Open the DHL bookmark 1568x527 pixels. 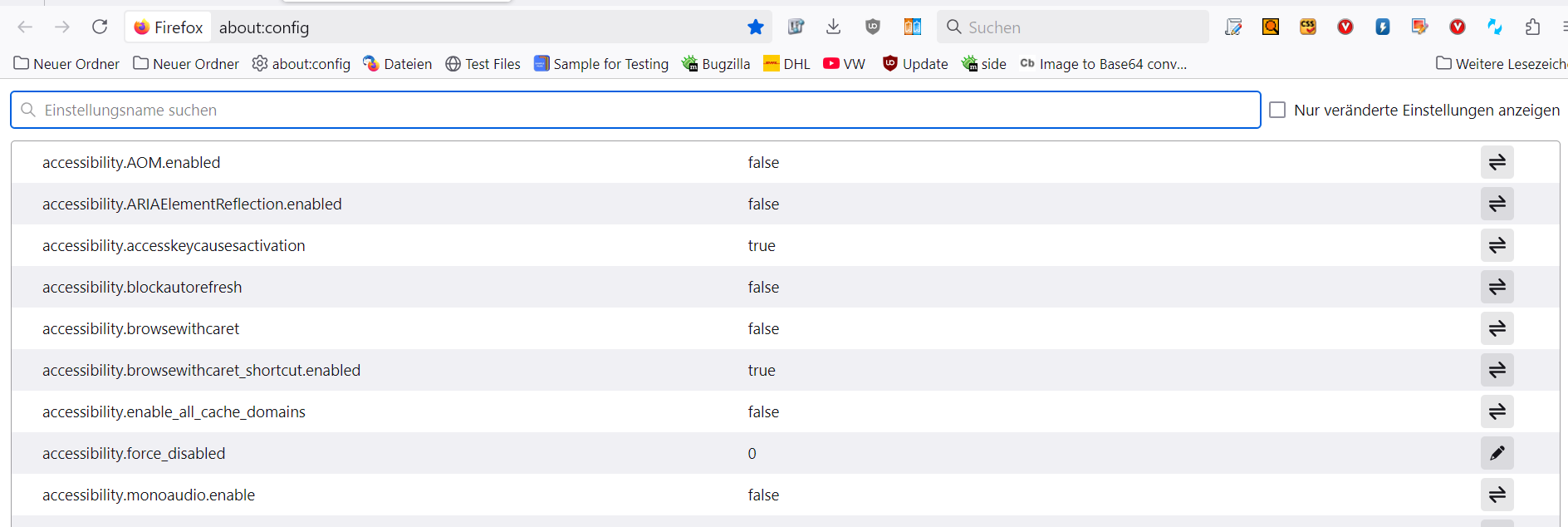coord(786,64)
